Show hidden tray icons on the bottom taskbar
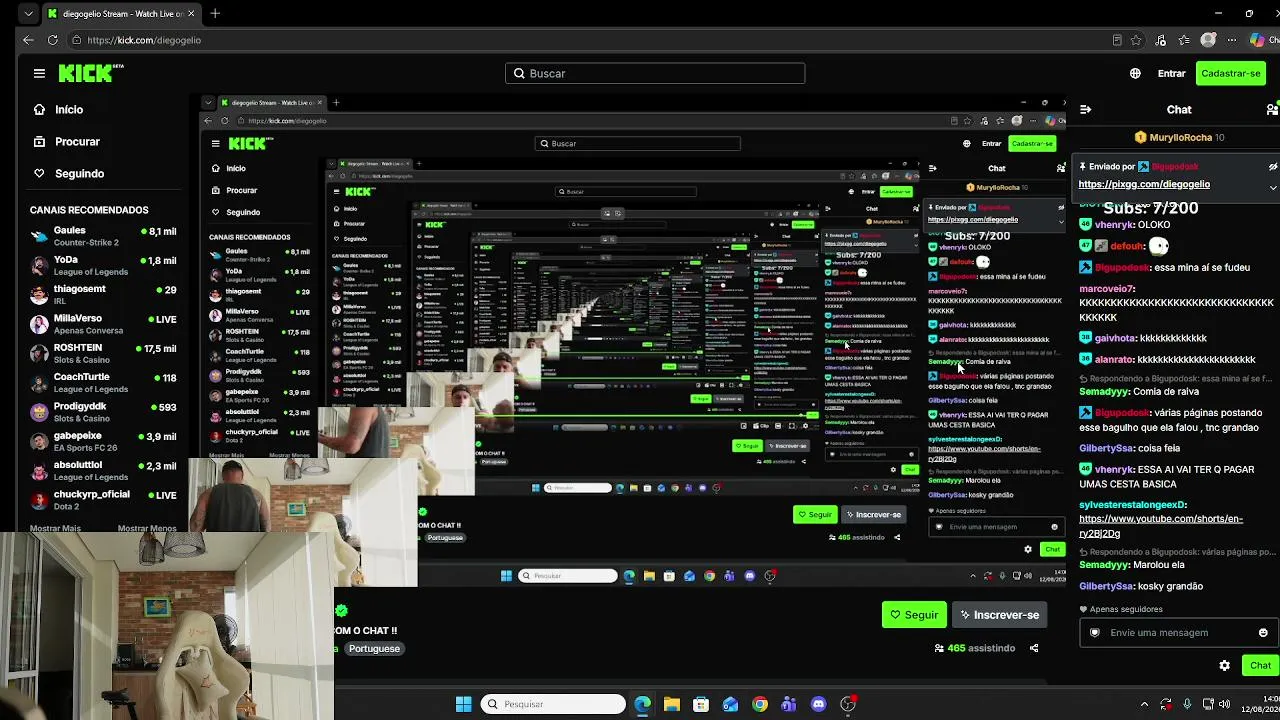1280x720 pixels. click(1144, 704)
